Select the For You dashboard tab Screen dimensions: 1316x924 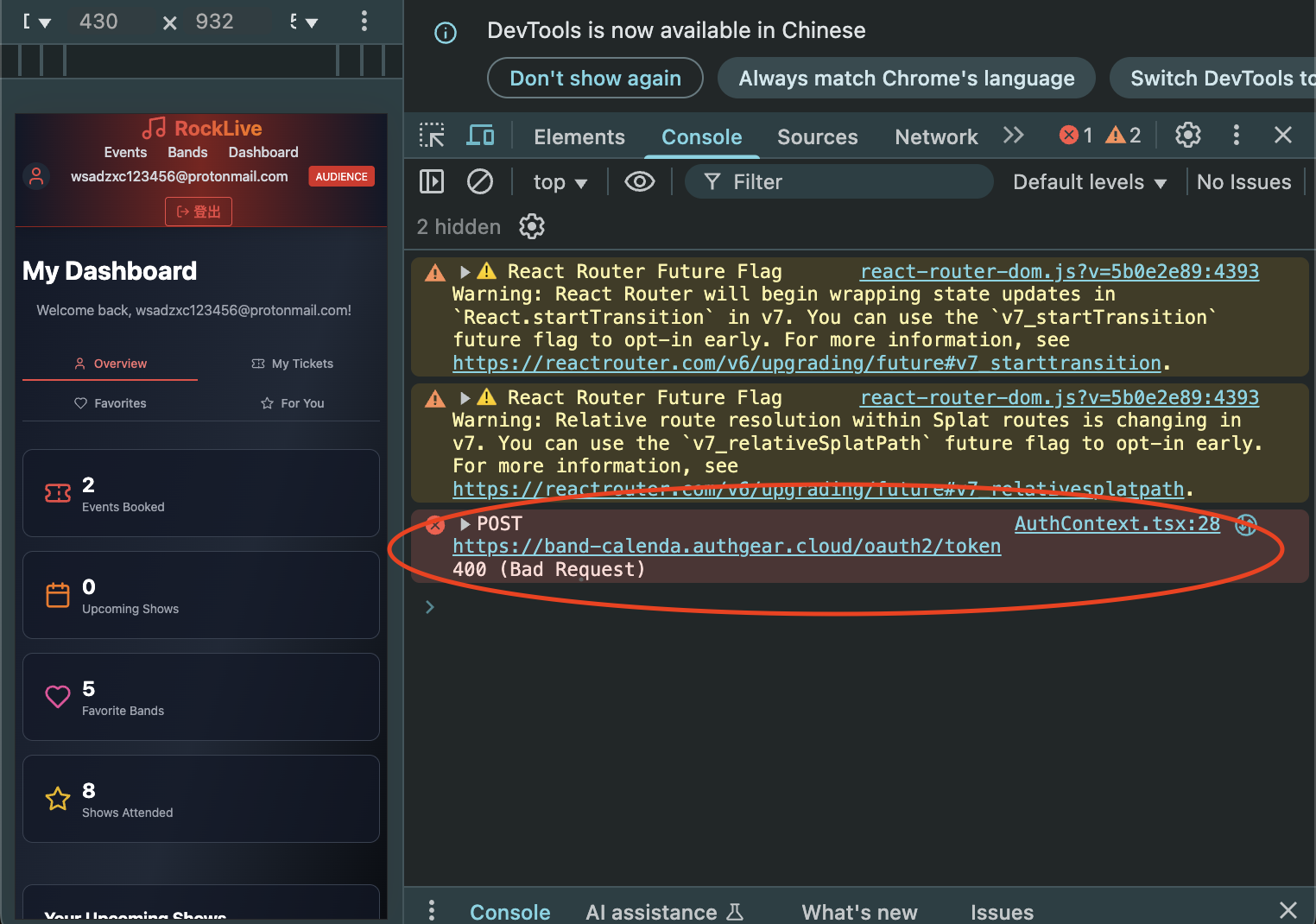pos(292,403)
